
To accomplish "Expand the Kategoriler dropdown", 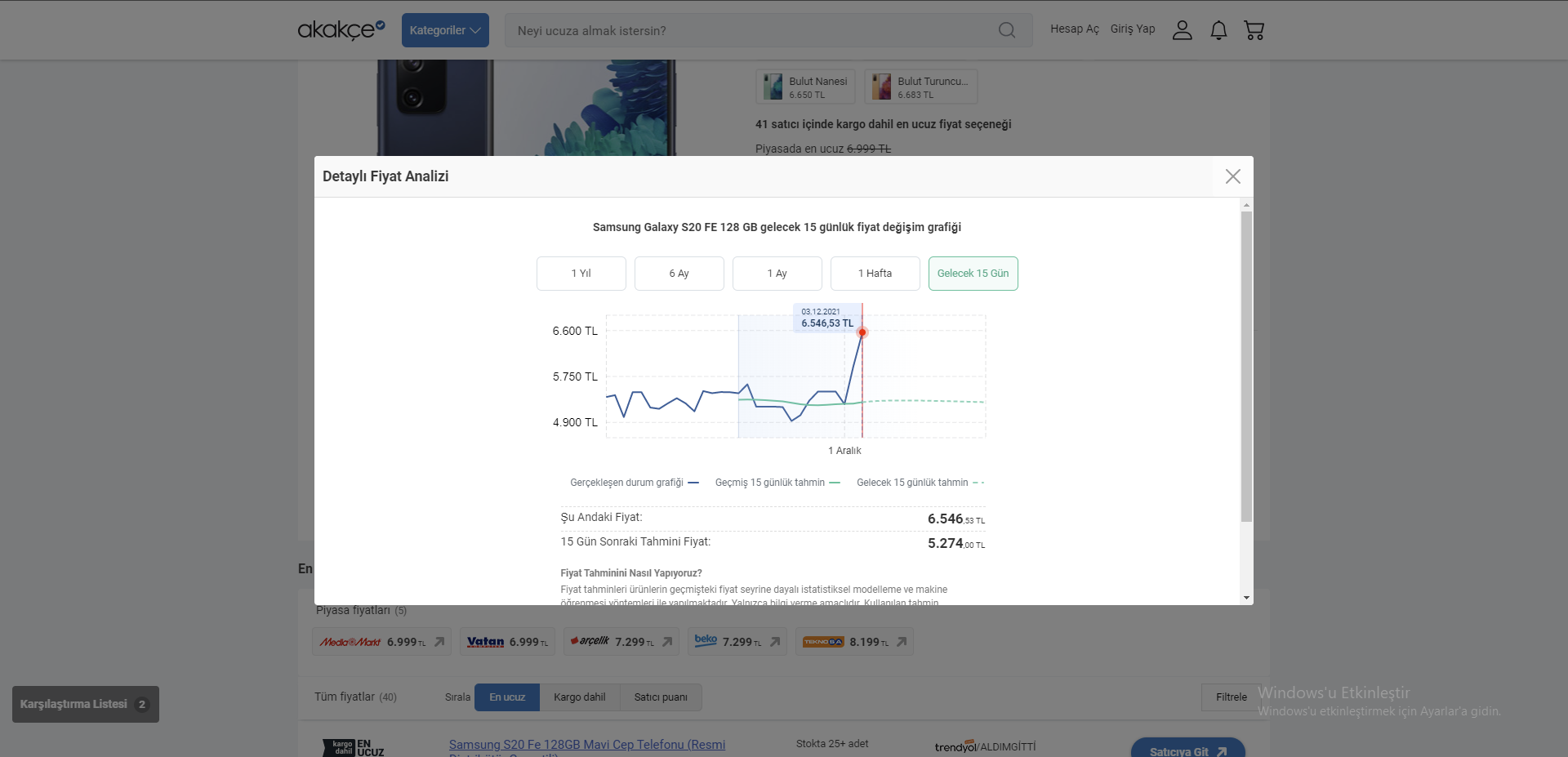I will coord(445,30).
